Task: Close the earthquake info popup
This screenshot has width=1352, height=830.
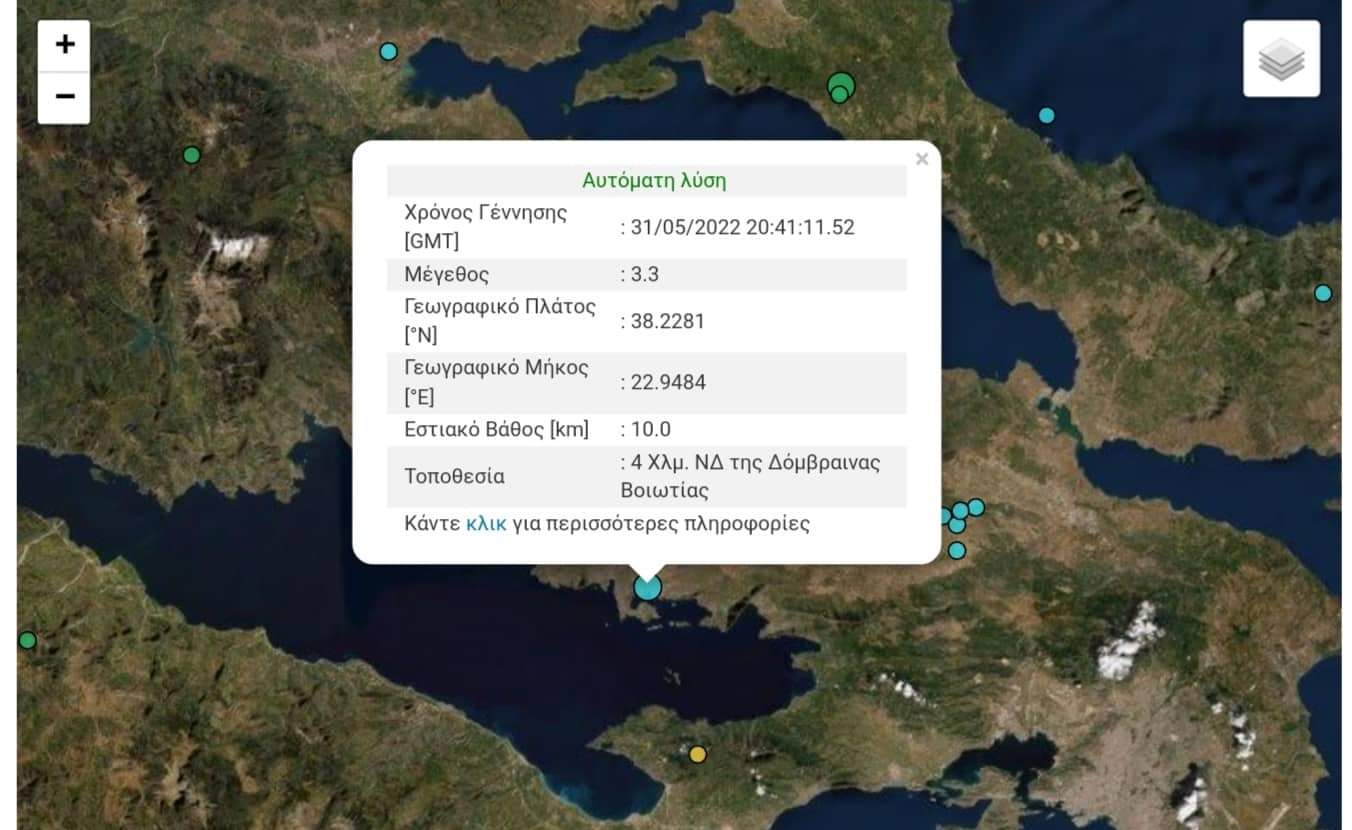Action: pos(921,159)
